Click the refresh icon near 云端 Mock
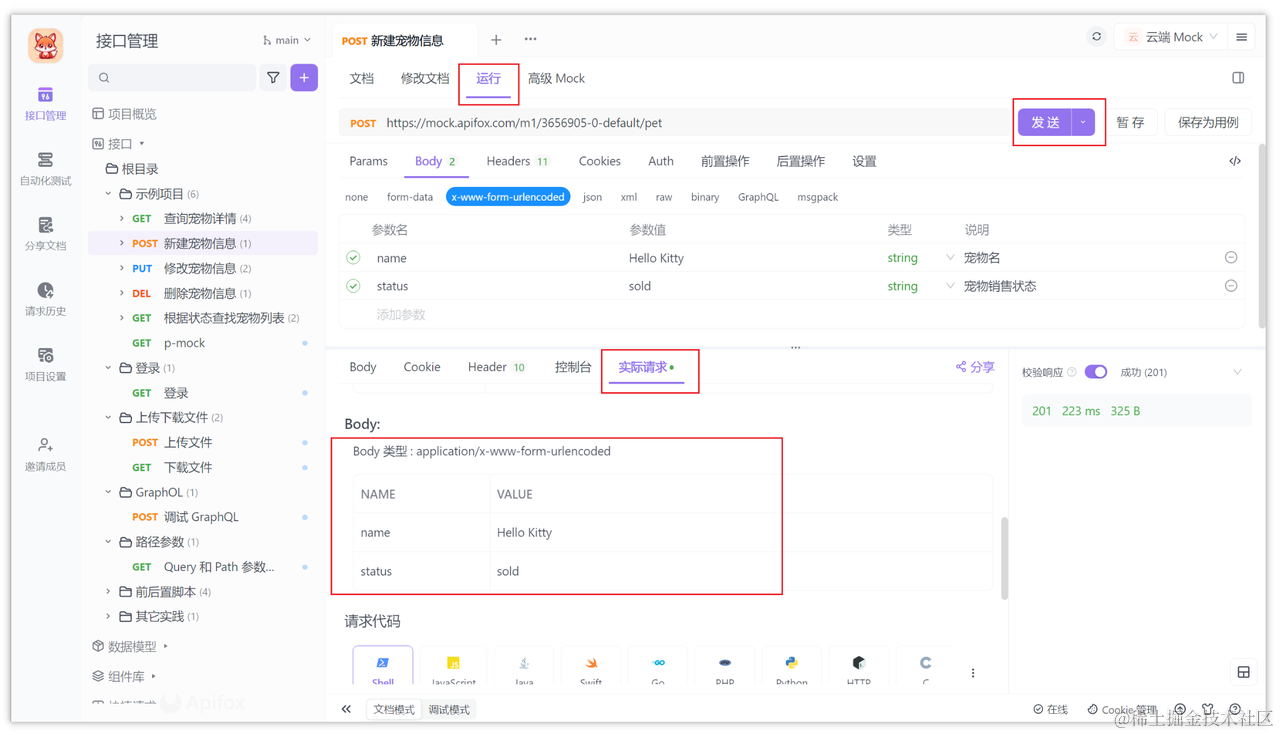This screenshot has width=1280, height=735. coord(1096,37)
